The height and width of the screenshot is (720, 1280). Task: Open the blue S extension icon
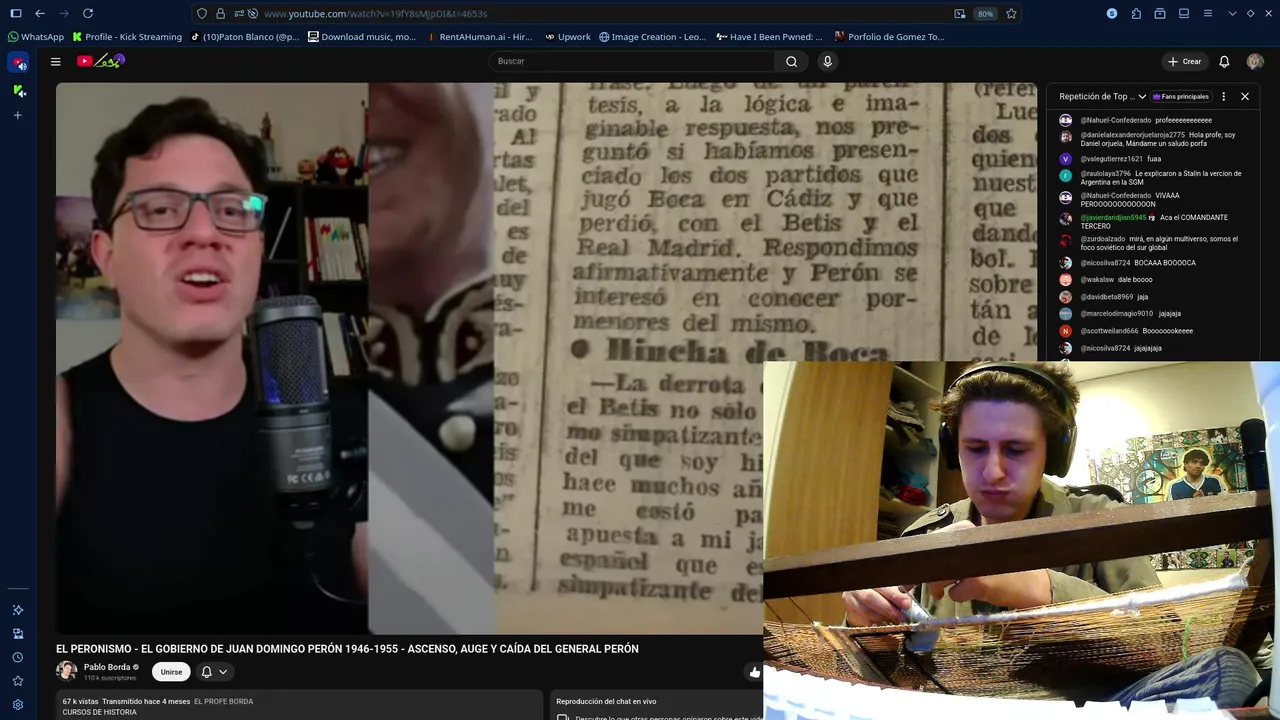point(1112,13)
